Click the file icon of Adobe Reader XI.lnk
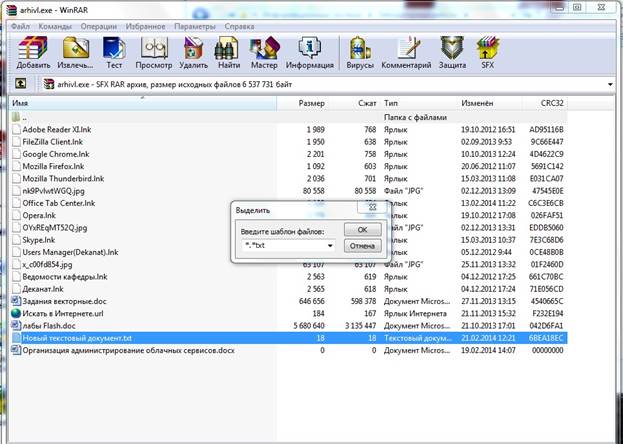Screen dimensions: 623x444 [16, 130]
